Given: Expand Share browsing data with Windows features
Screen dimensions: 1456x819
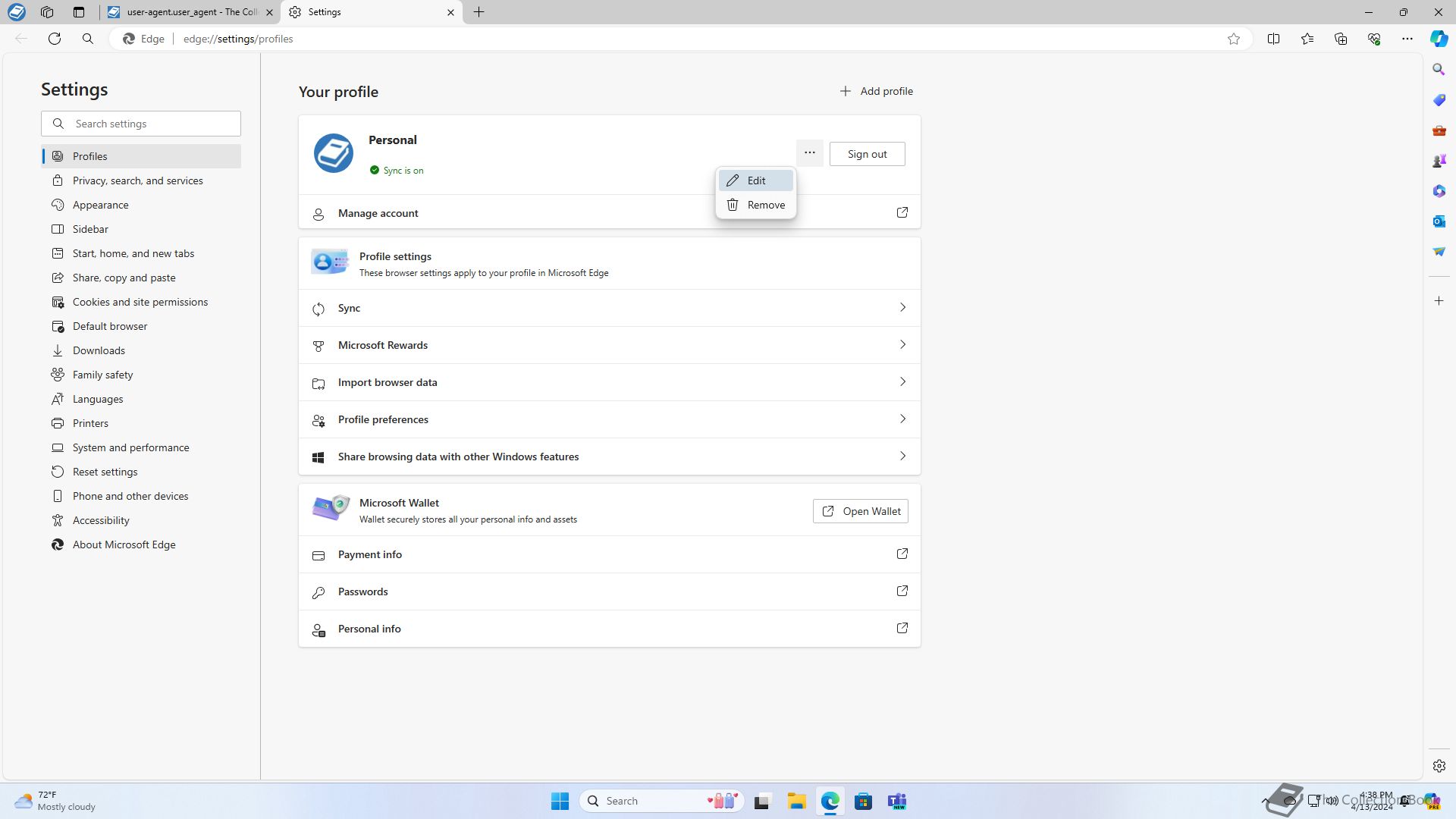Looking at the screenshot, I should [x=610, y=457].
